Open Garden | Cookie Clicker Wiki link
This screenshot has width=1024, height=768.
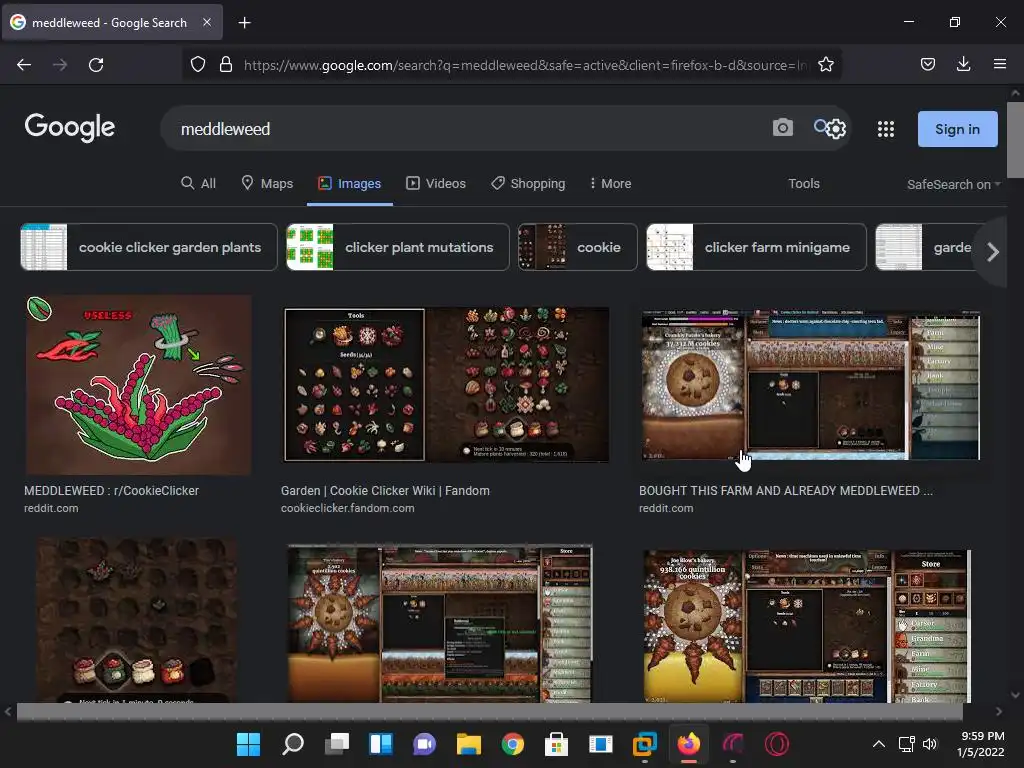click(385, 490)
